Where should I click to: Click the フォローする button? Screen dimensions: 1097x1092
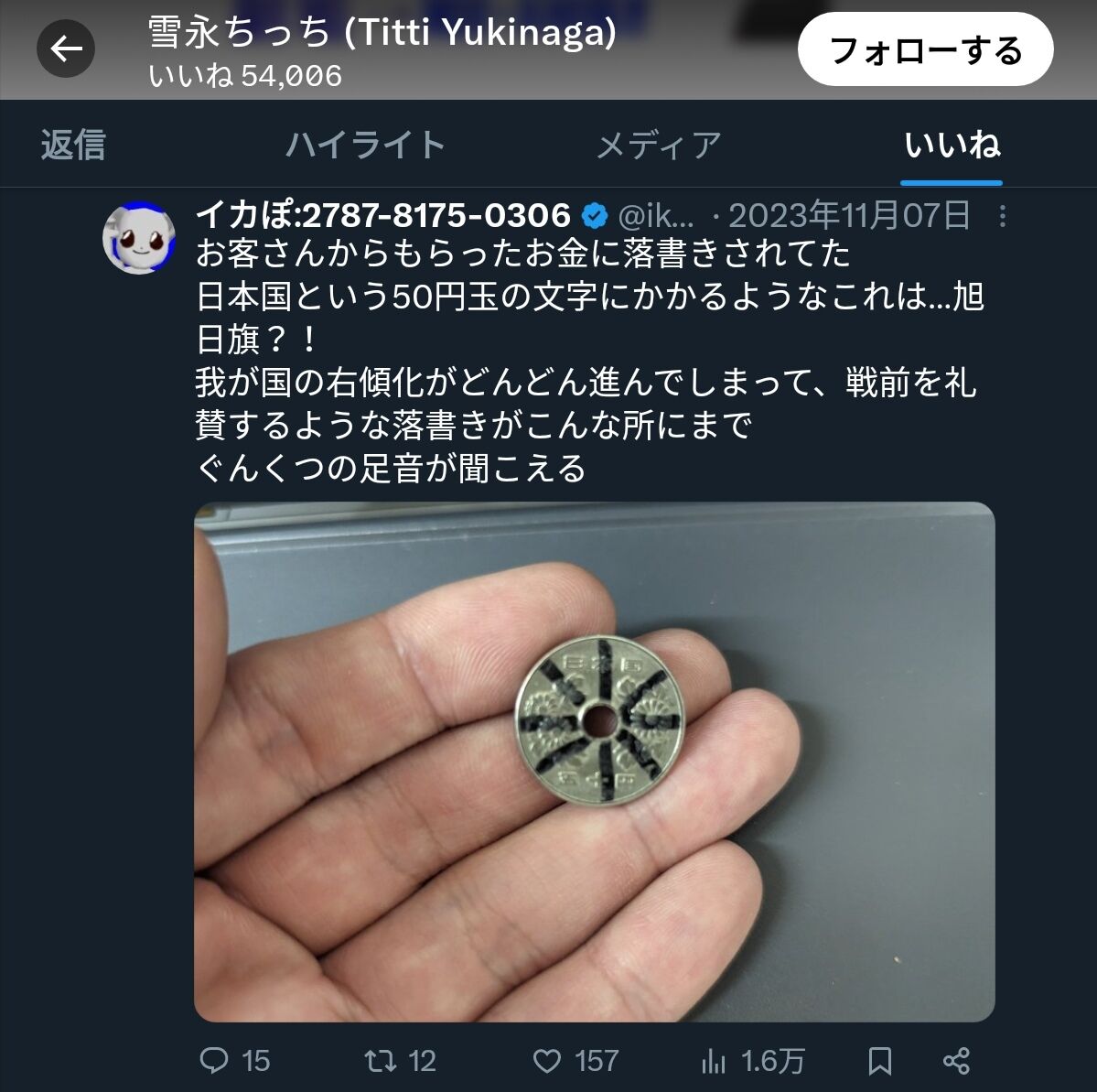pyautogui.click(x=925, y=49)
